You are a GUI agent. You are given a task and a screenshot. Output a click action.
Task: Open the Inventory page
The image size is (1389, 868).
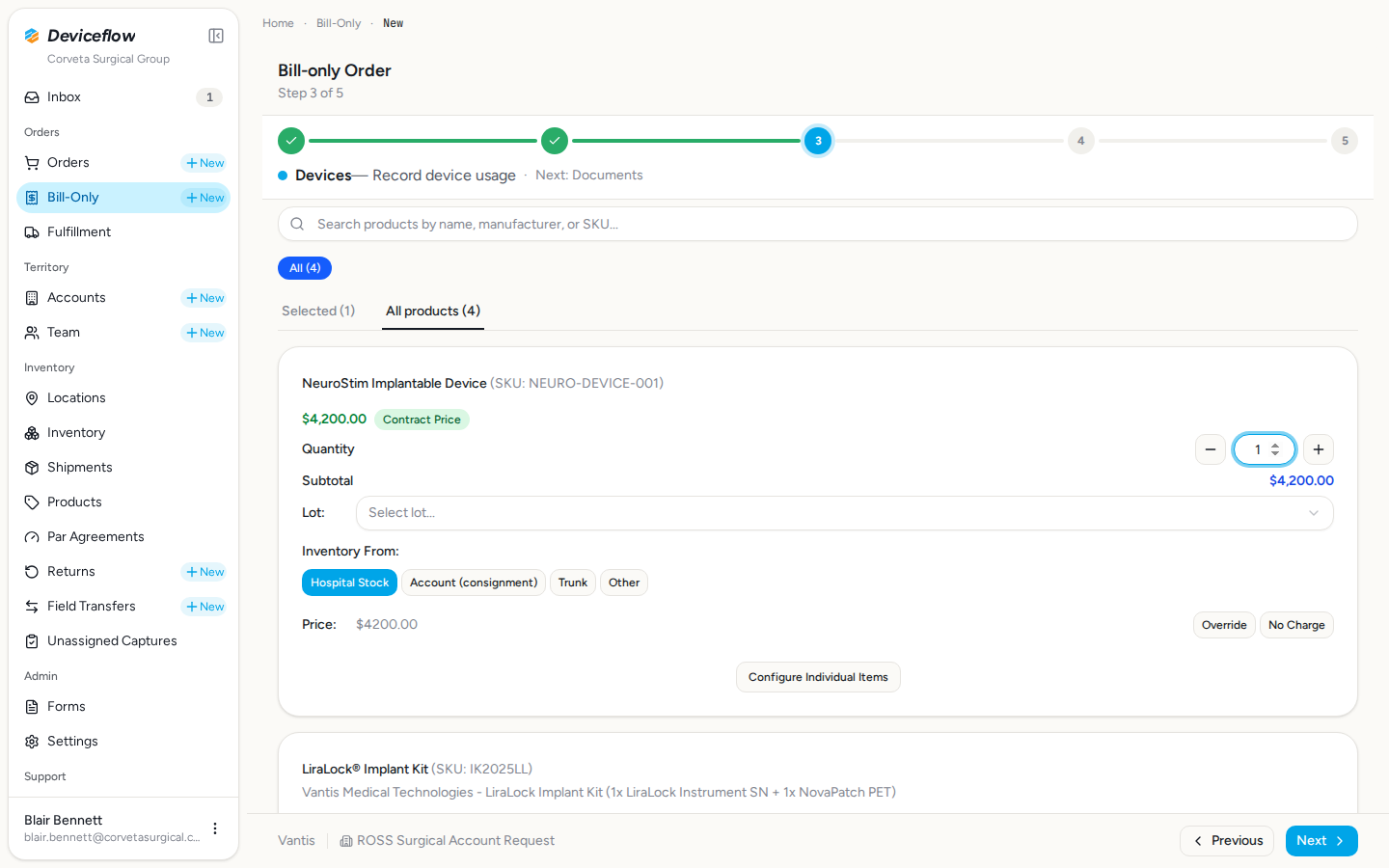tap(123, 433)
